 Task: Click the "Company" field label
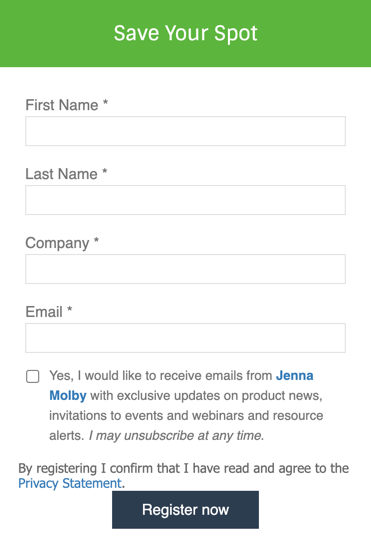pyautogui.click(x=57, y=243)
